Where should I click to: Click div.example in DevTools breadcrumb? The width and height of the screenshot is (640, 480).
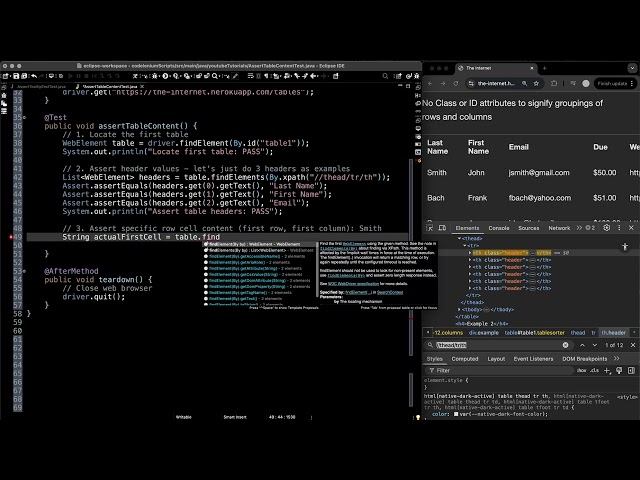[484, 333]
